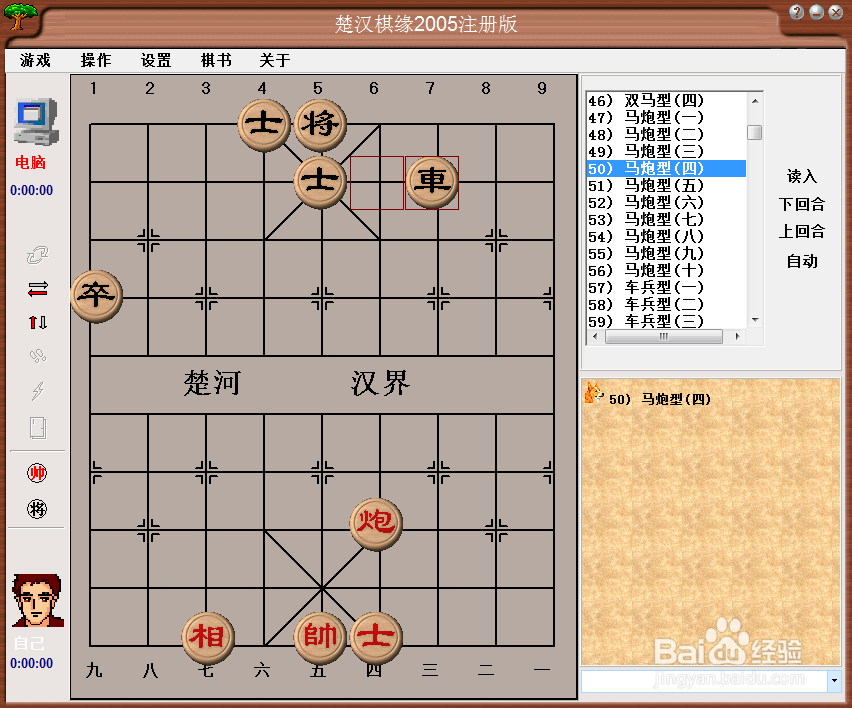Select the top-row black 士 advisor
The height and width of the screenshot is (708, 852).
click(264, 125)
